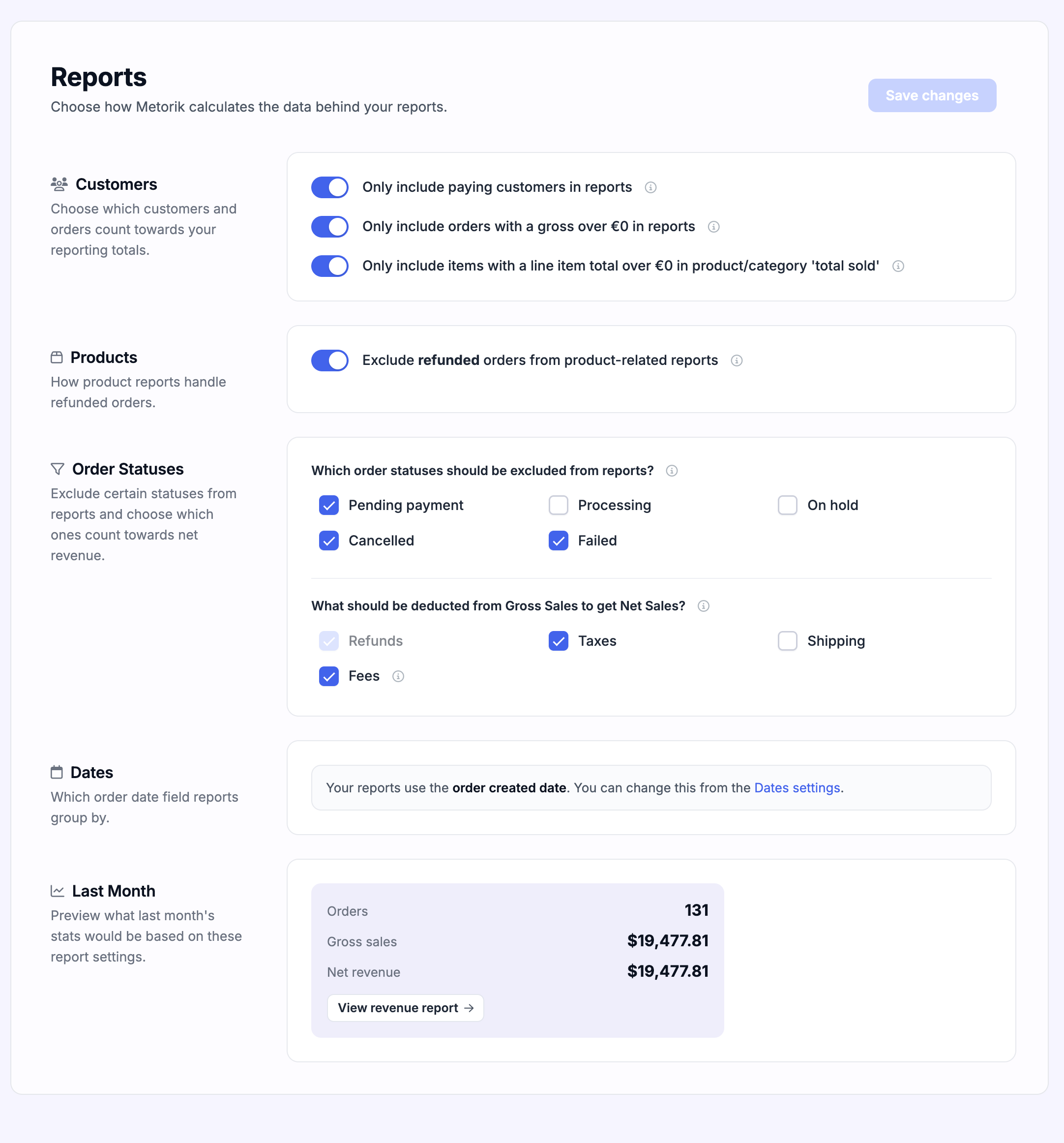This screenshot has height=1143, width=1064.
Task: Open info icon next to Fees
Action: click(x=398, y=676)
